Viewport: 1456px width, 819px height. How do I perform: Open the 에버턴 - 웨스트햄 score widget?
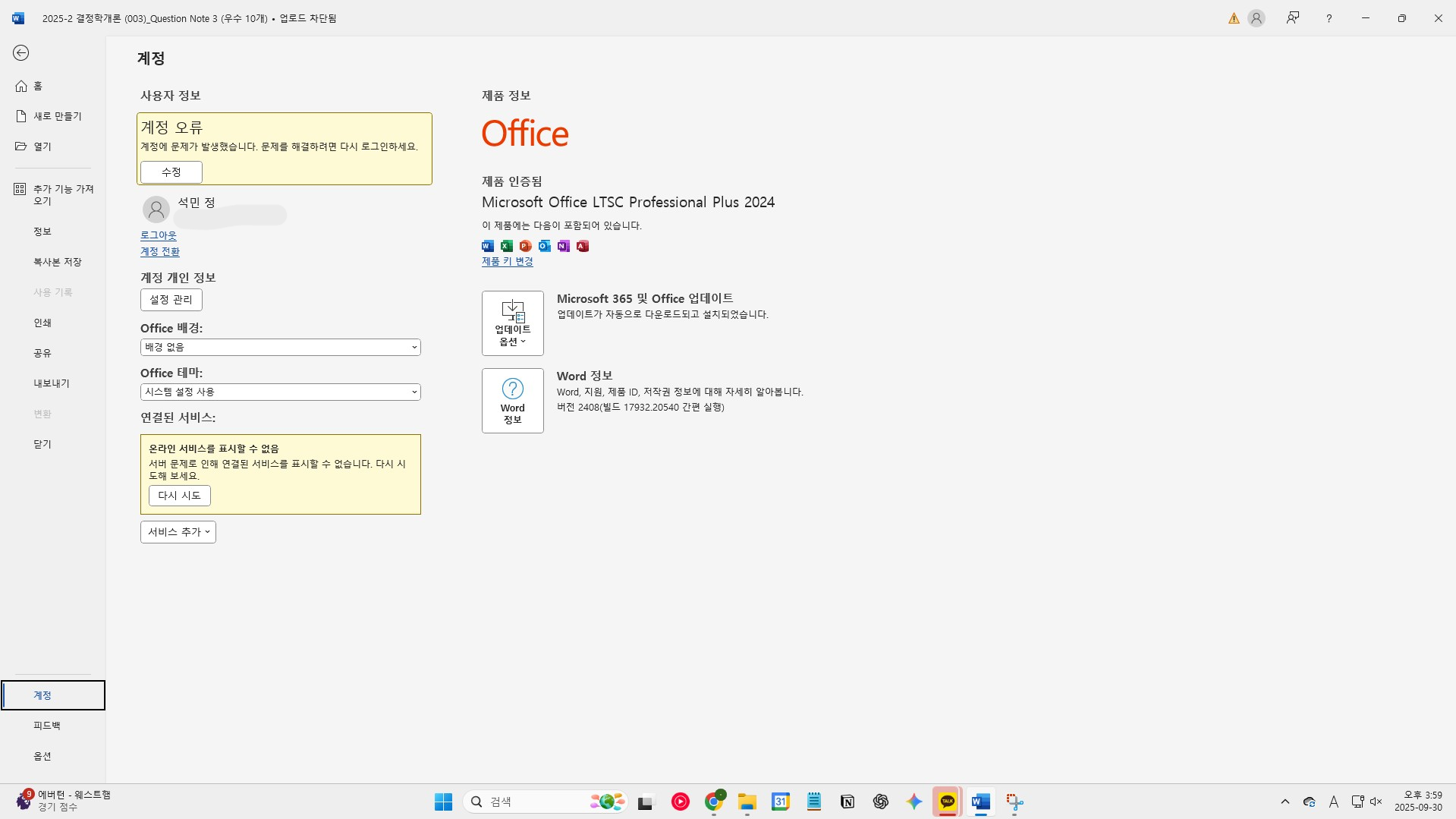[x=64, y=801]
